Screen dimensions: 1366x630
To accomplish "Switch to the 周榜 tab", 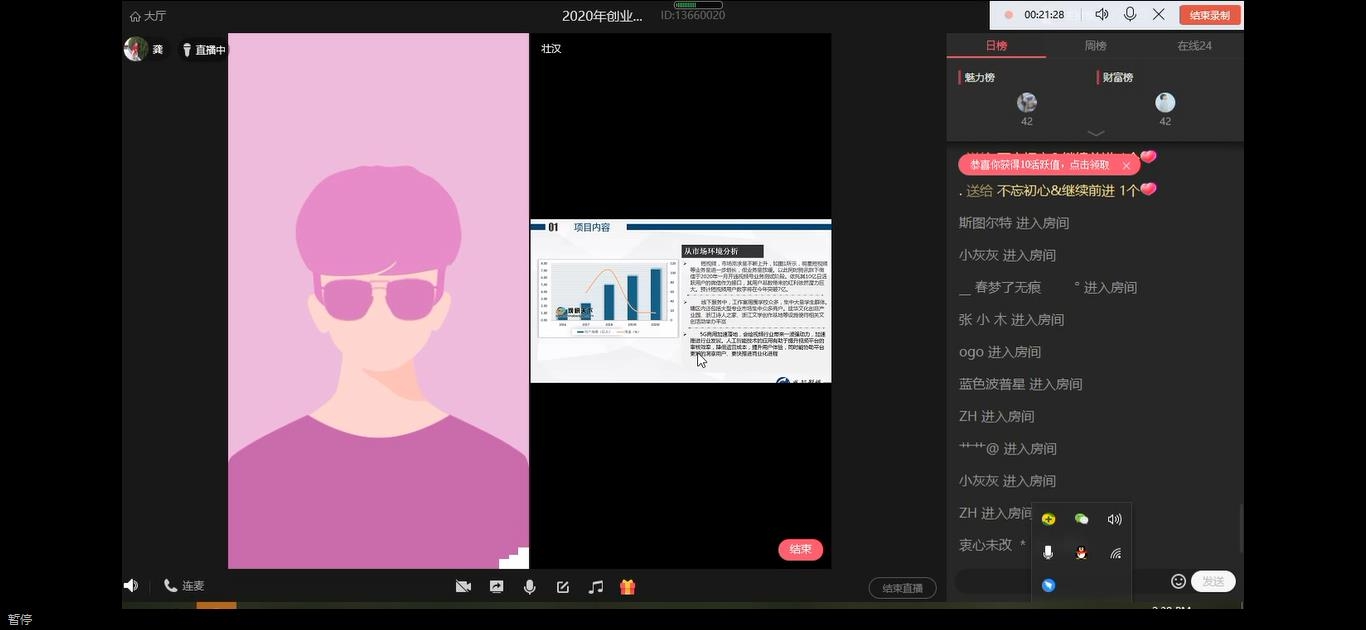I will tap(1095, 46).
